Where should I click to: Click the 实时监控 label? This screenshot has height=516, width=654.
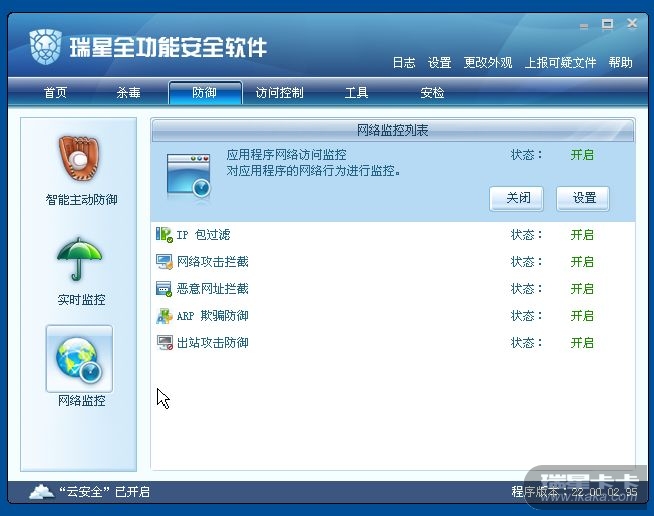pyautogui.click(x=81, y=300)
